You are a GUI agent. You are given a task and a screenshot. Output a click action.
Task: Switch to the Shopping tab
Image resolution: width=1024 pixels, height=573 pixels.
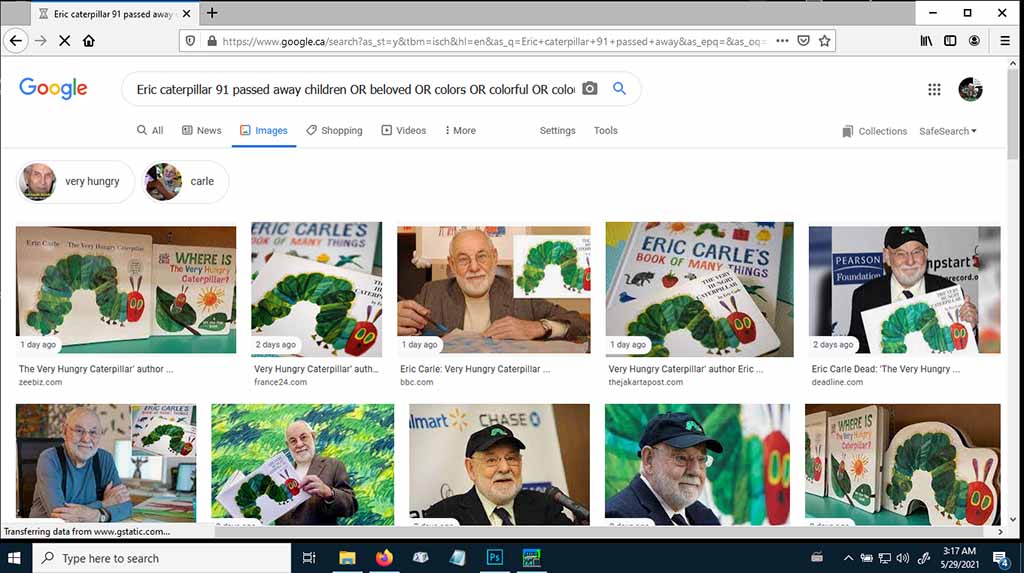334,131
